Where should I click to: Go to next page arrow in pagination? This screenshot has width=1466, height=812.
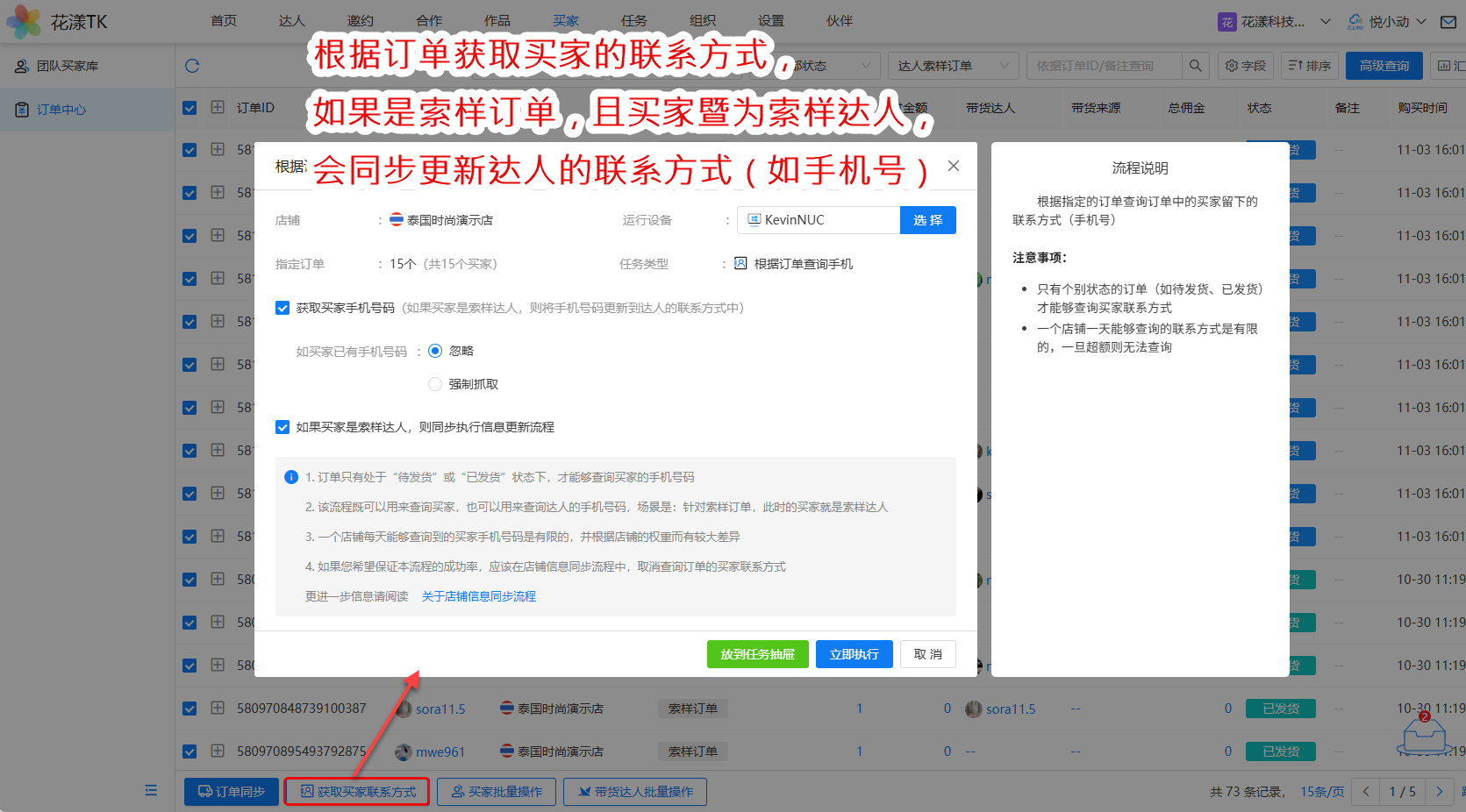pos(1439,791)
